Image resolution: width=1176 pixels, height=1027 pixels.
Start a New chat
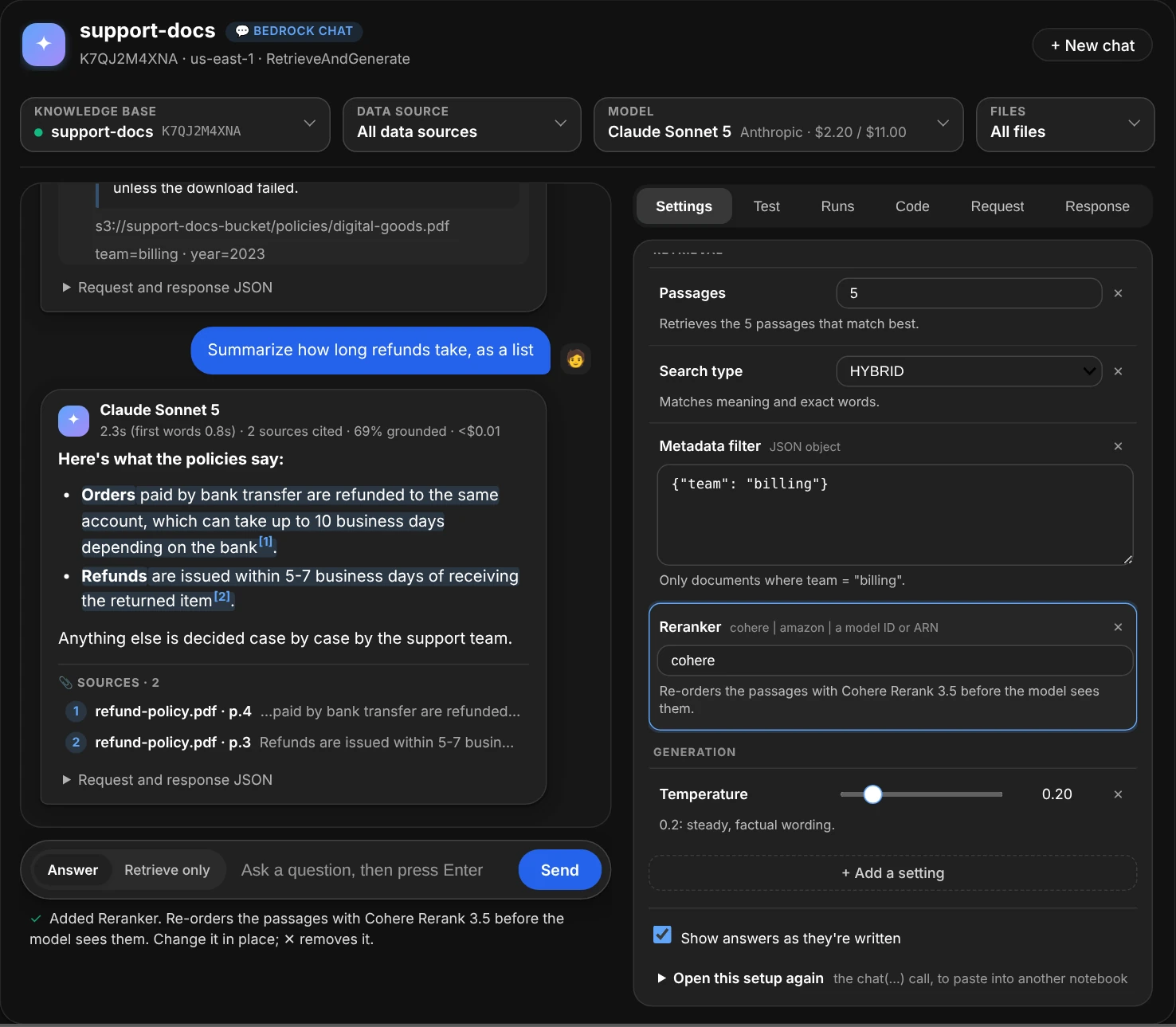pos(1092,45)
